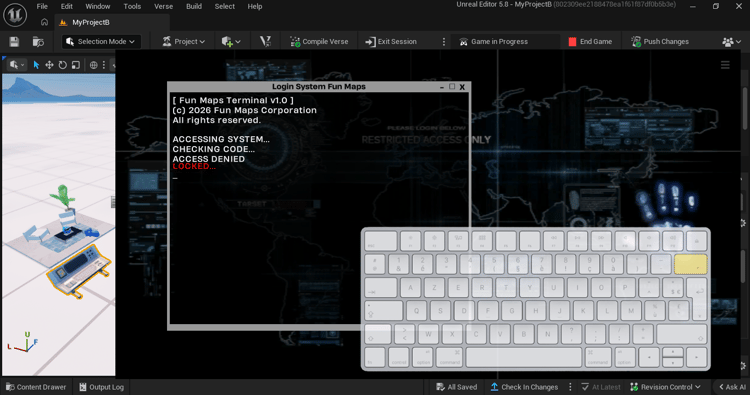
Task: Click the A key on the on-screen keyboard
Action: tap(410, 287)
